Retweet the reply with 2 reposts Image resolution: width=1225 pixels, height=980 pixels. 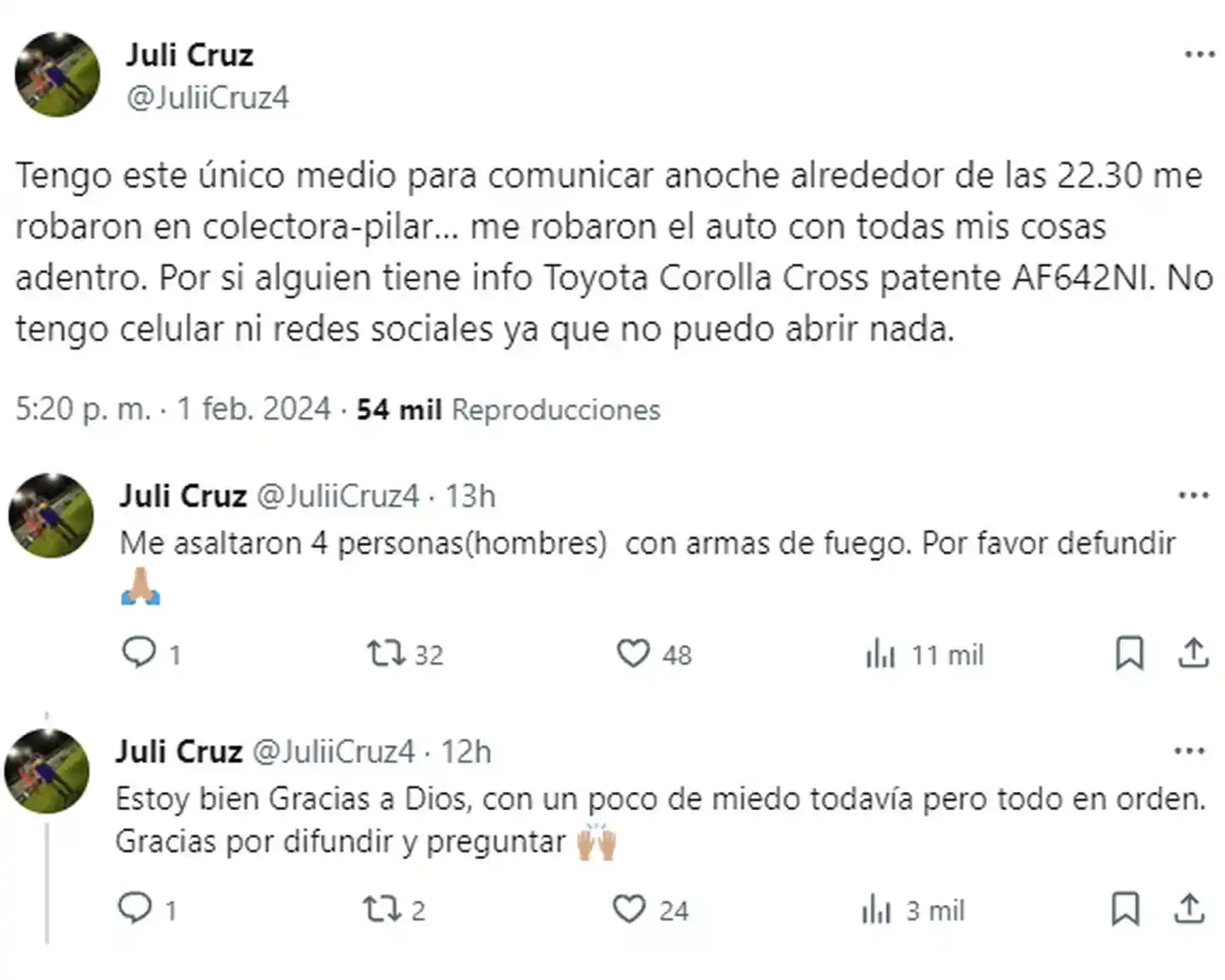coord(380,909)
